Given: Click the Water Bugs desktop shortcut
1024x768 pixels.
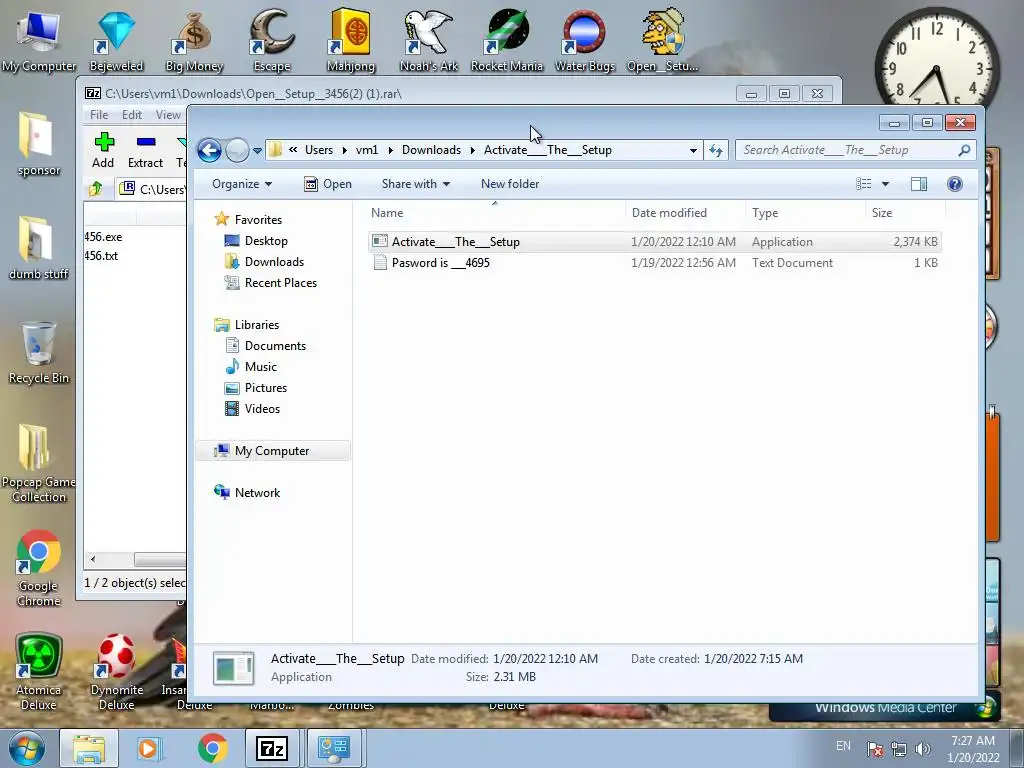Looking at the screenshot, I should click(x=584, y=42).
